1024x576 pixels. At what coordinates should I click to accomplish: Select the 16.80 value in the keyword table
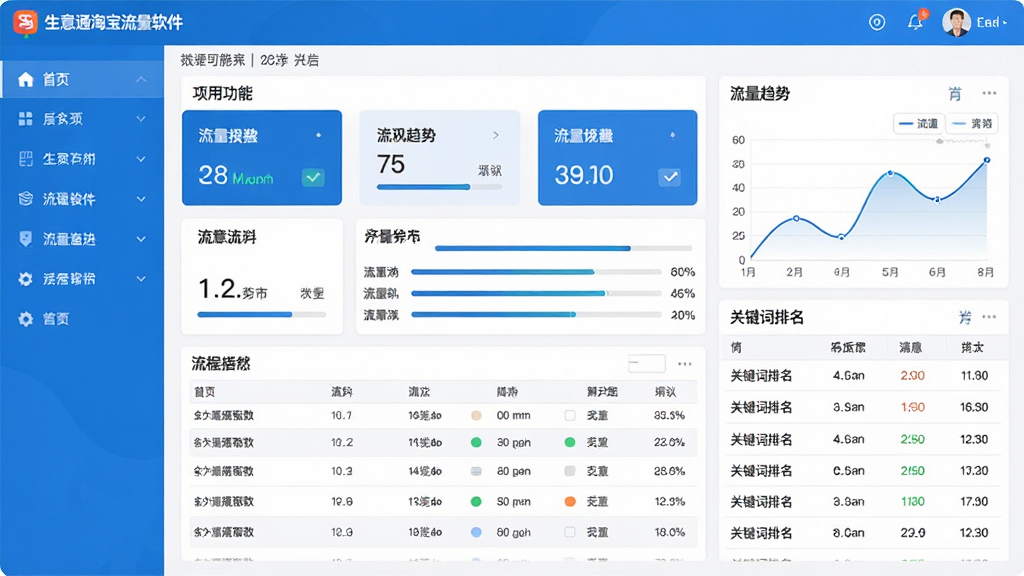(974, 407)
